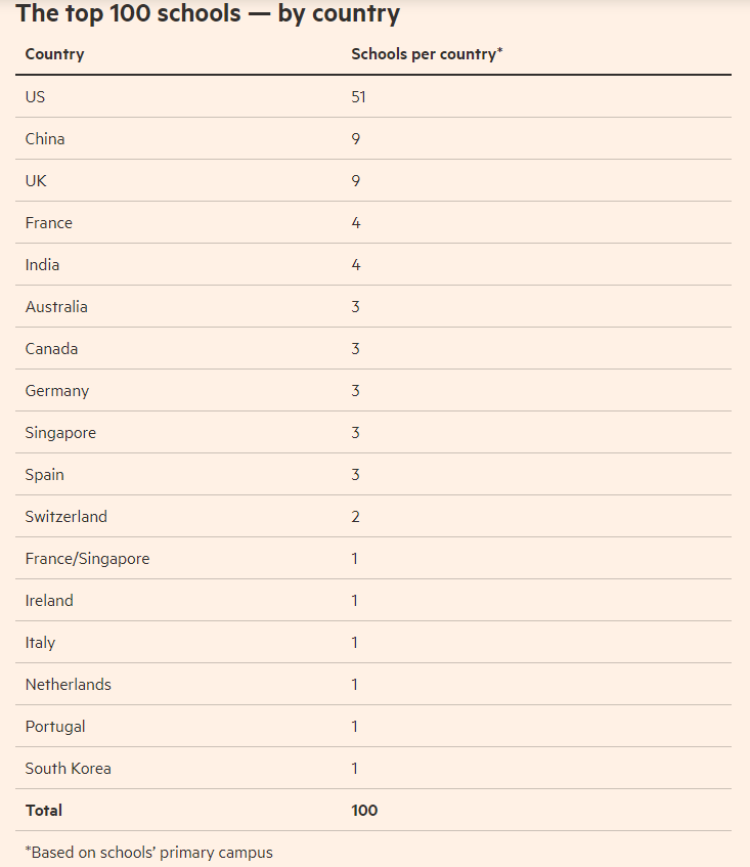Select the South Korea country cell
Viewport: 750px width, 867px height.
(x=69, y=769)
